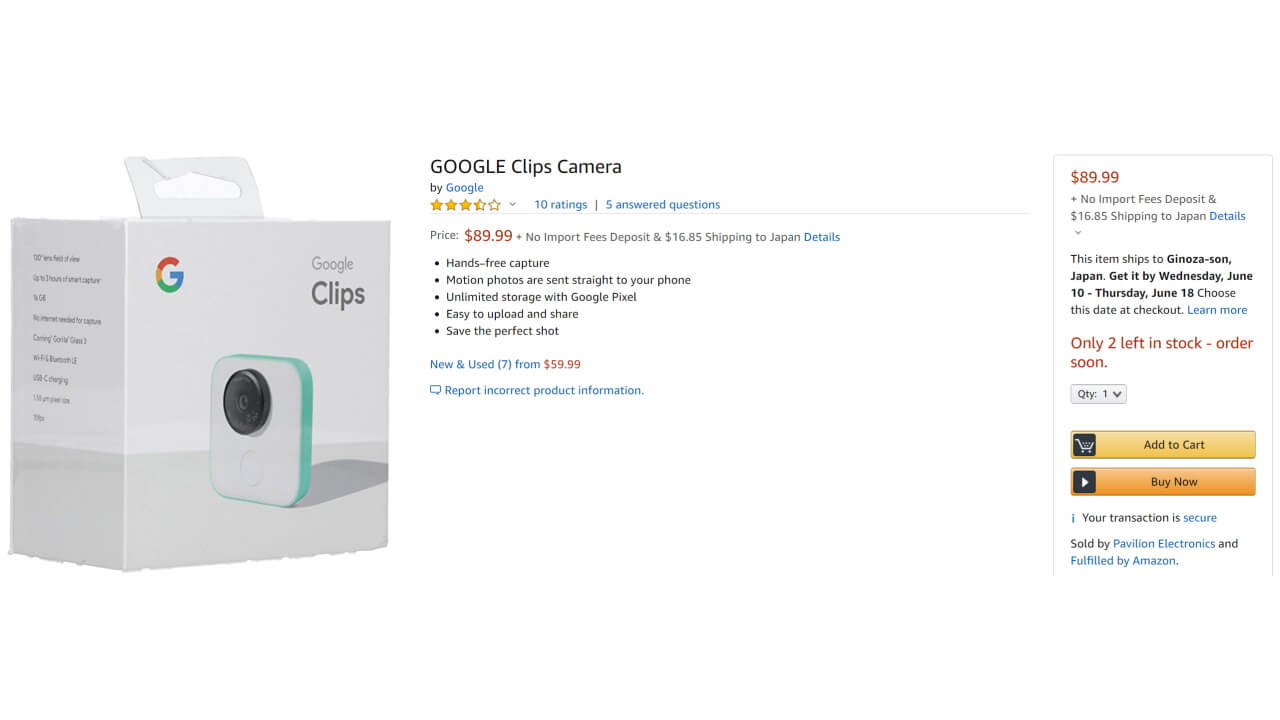Expand the shipping details chevron under price
Screen dimensions: 1280x720
1078,233
